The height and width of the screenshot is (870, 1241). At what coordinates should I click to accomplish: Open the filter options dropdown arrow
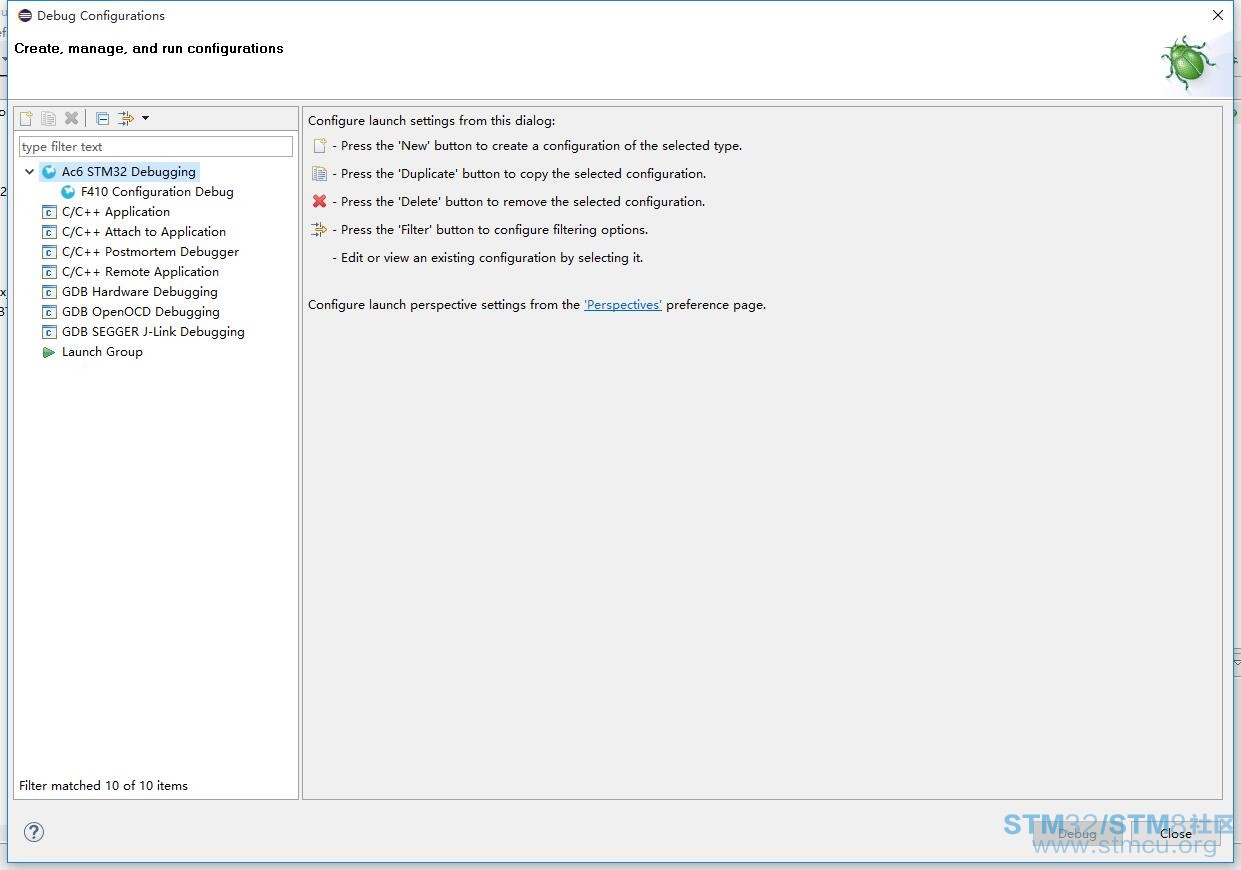pos(145,119)
